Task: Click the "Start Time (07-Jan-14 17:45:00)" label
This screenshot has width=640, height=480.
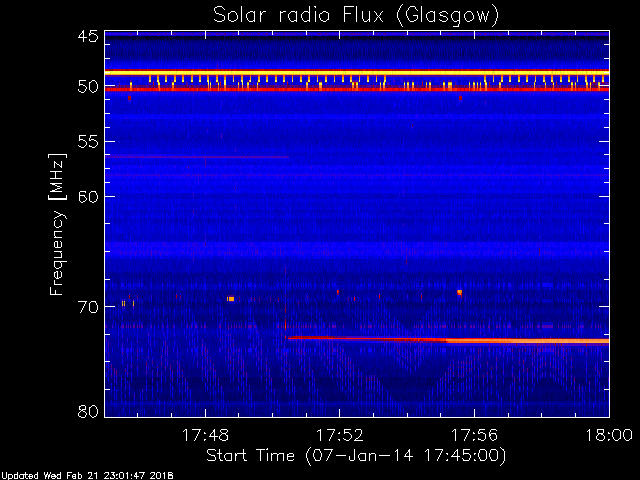Action: tap(356, 455)
